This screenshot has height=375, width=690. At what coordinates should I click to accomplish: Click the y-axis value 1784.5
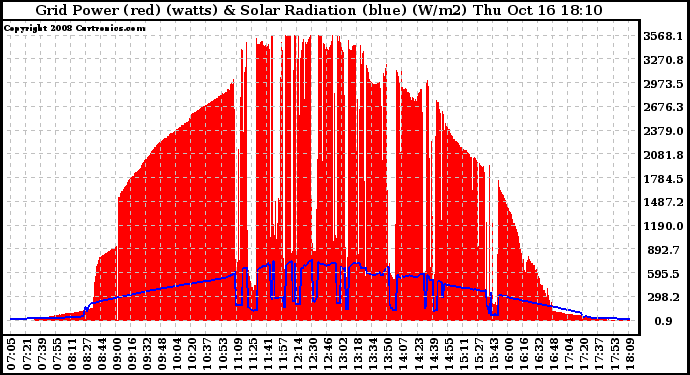tap(663, 179)
